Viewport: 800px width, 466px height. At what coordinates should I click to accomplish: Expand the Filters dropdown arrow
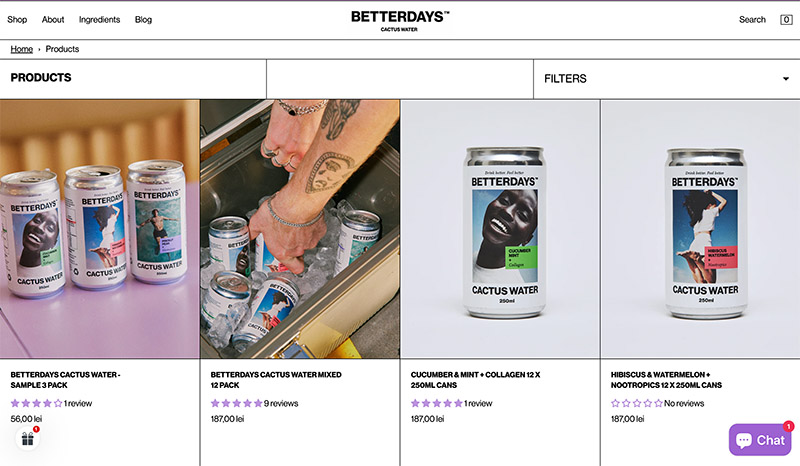click(x=786, y=79)
